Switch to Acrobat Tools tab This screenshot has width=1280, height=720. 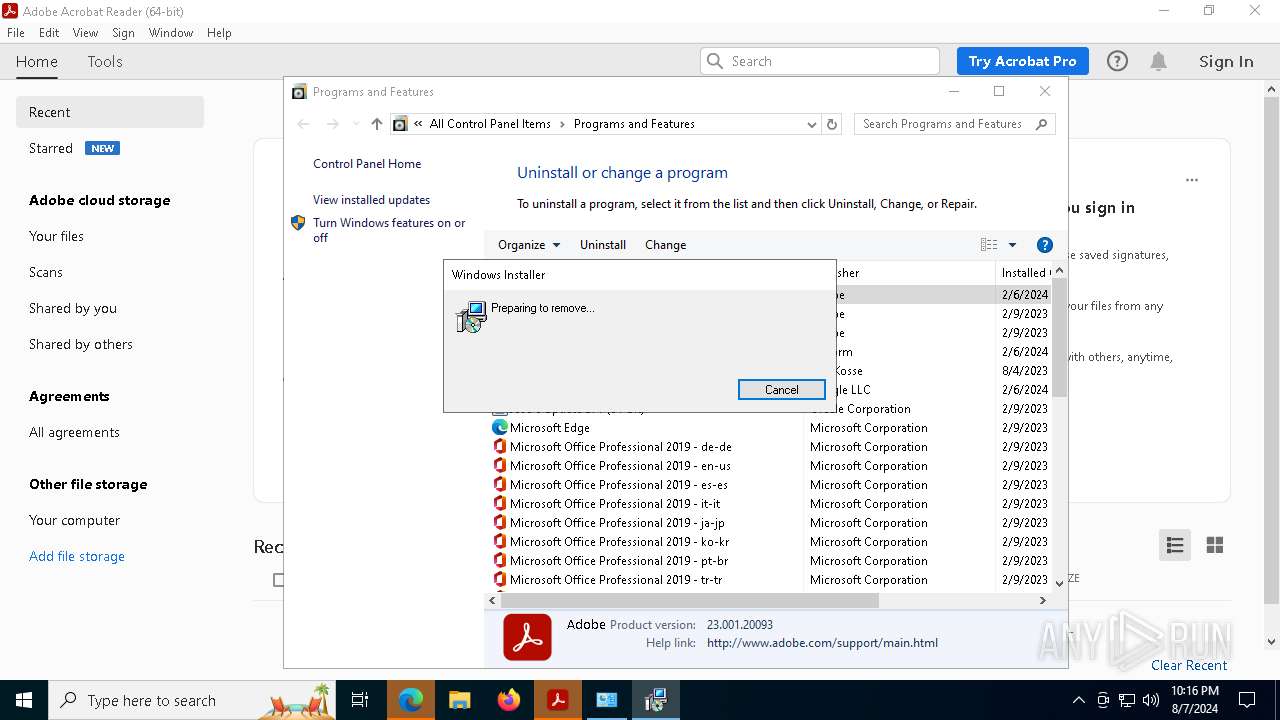point(105,61)
